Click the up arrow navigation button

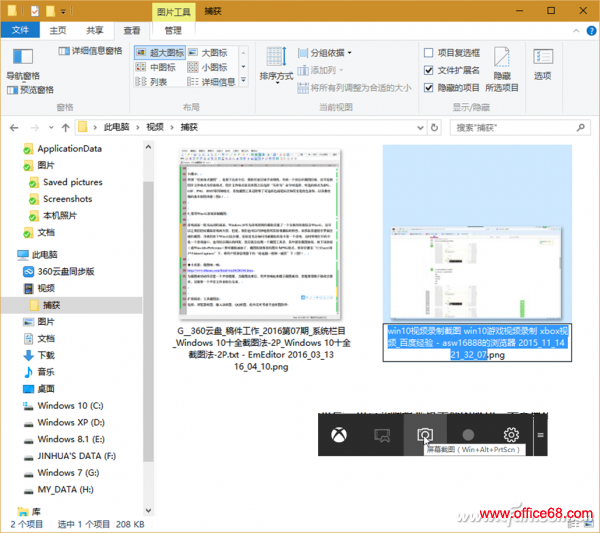coord(63,127)
